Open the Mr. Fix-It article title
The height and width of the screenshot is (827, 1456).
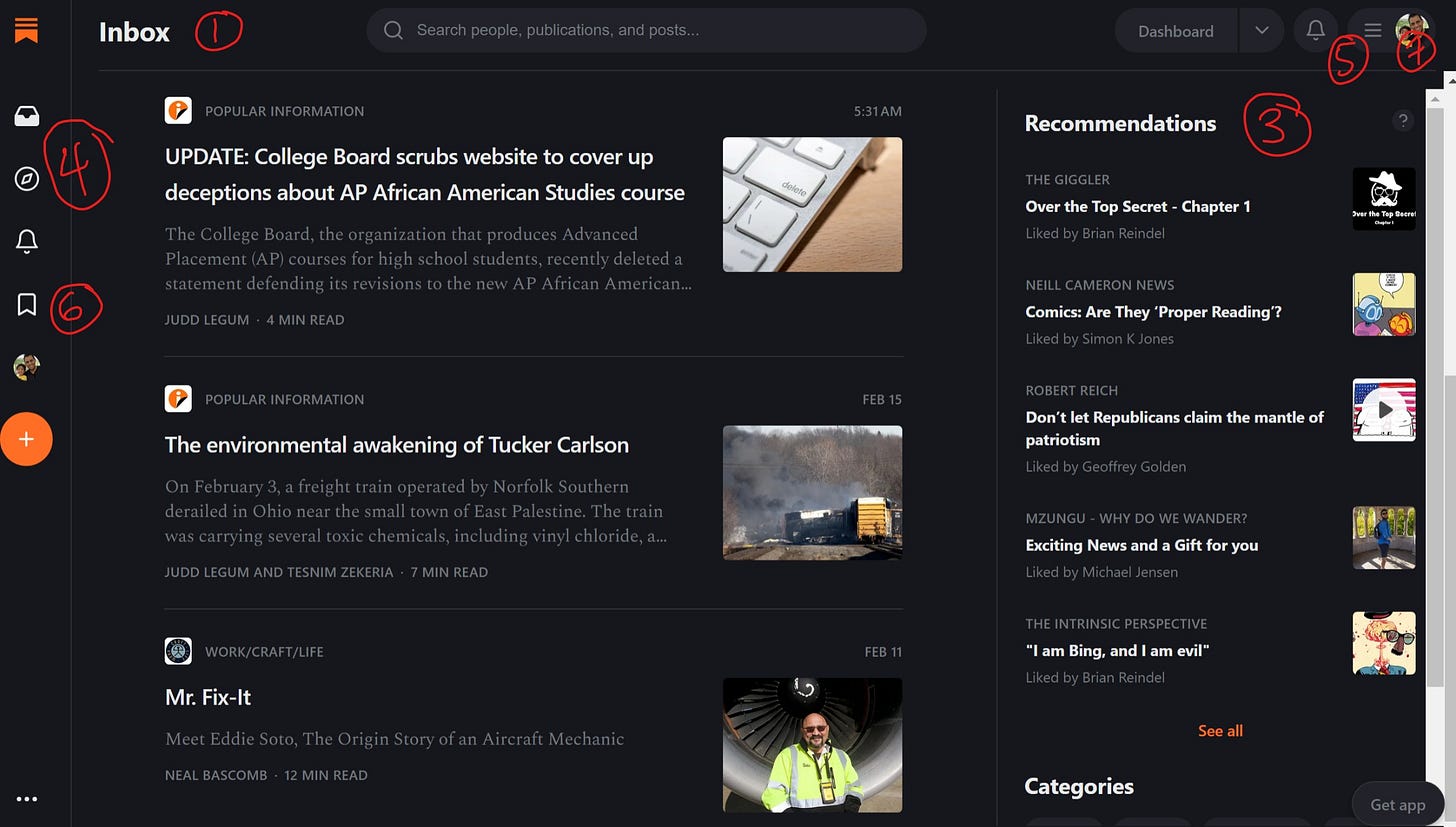[x=208, y=696]
